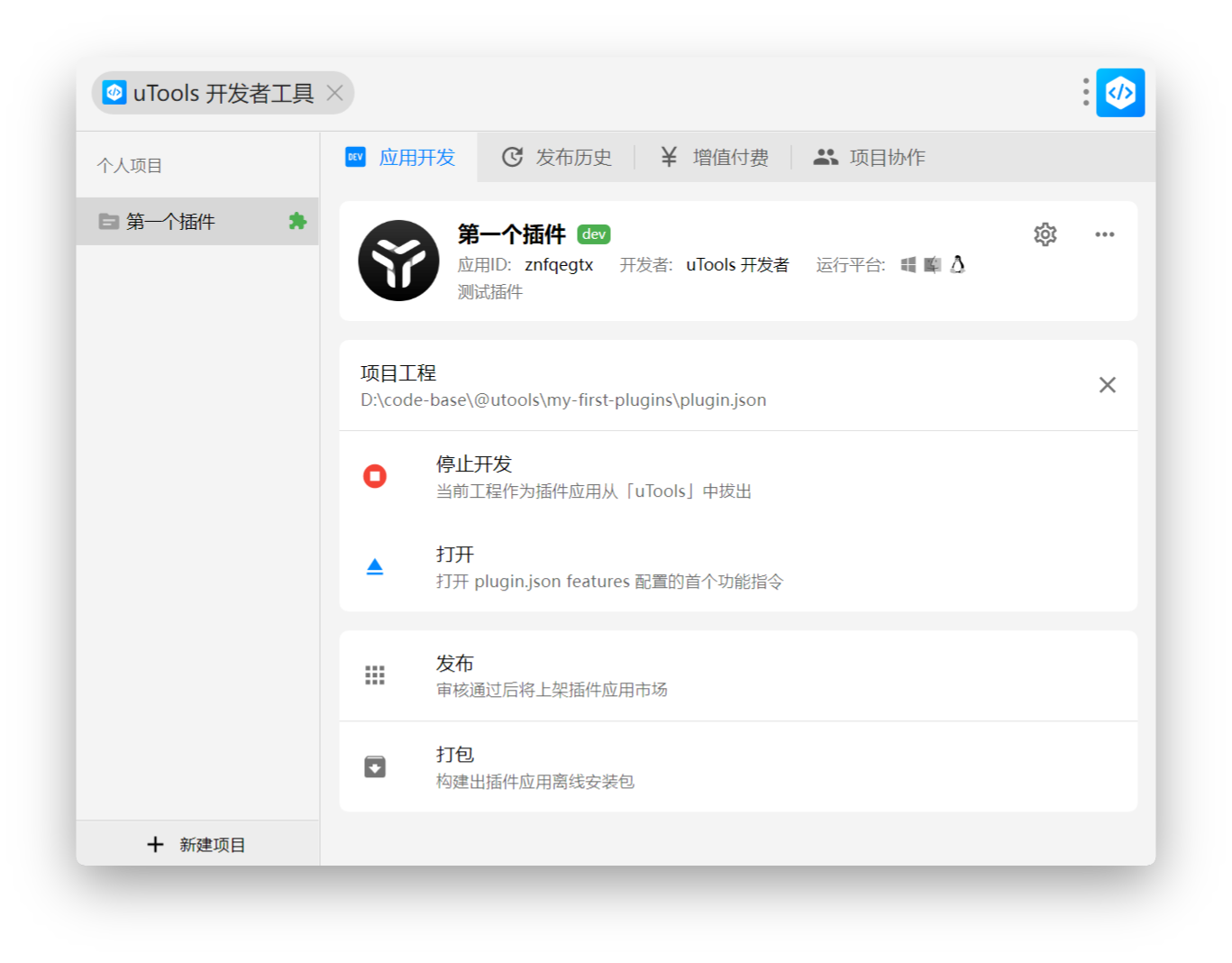The height and width of the screenshot is (963, 1232).
Task: Toggle the macOS platform icon
Action: click(932, 264)
